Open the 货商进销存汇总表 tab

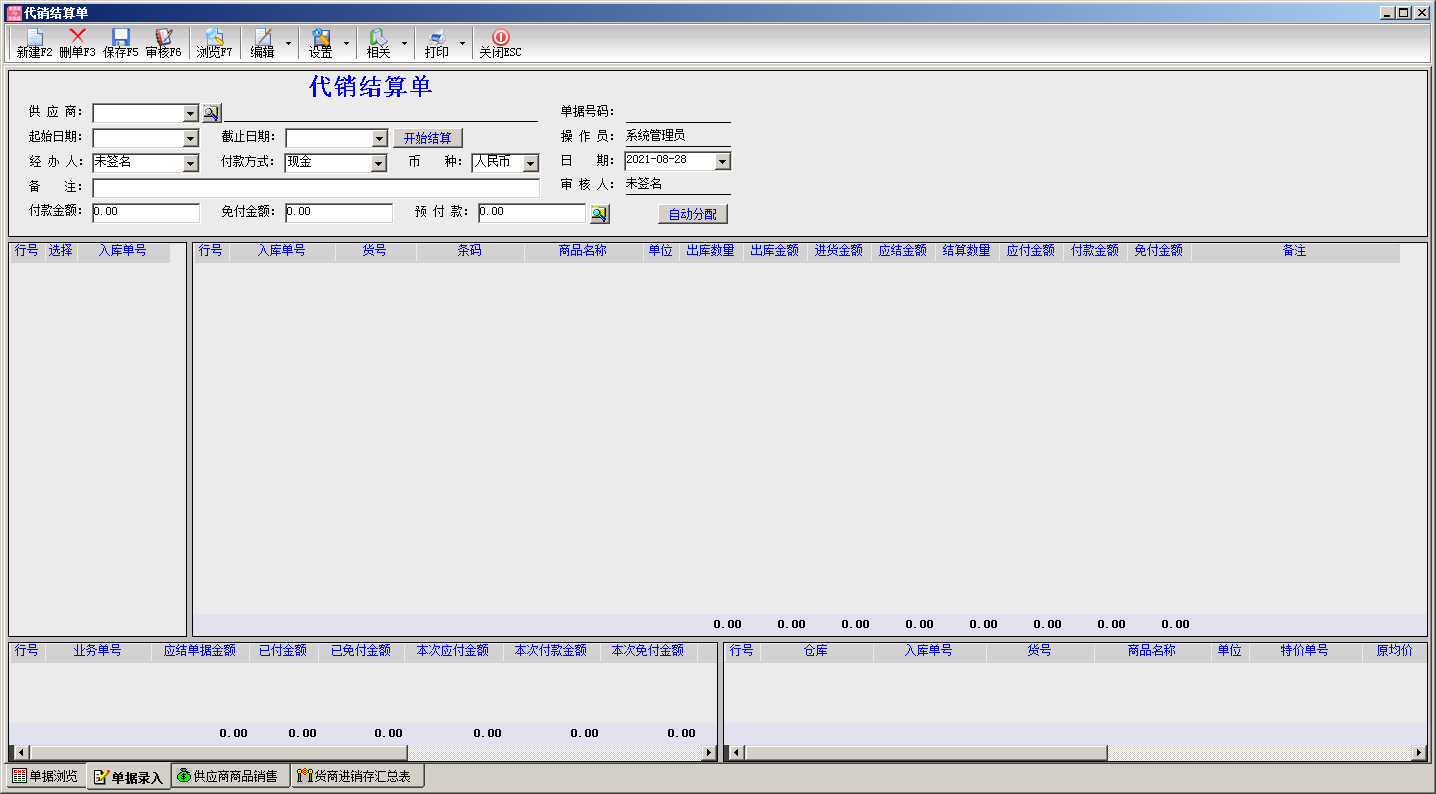tap(360, 776)
